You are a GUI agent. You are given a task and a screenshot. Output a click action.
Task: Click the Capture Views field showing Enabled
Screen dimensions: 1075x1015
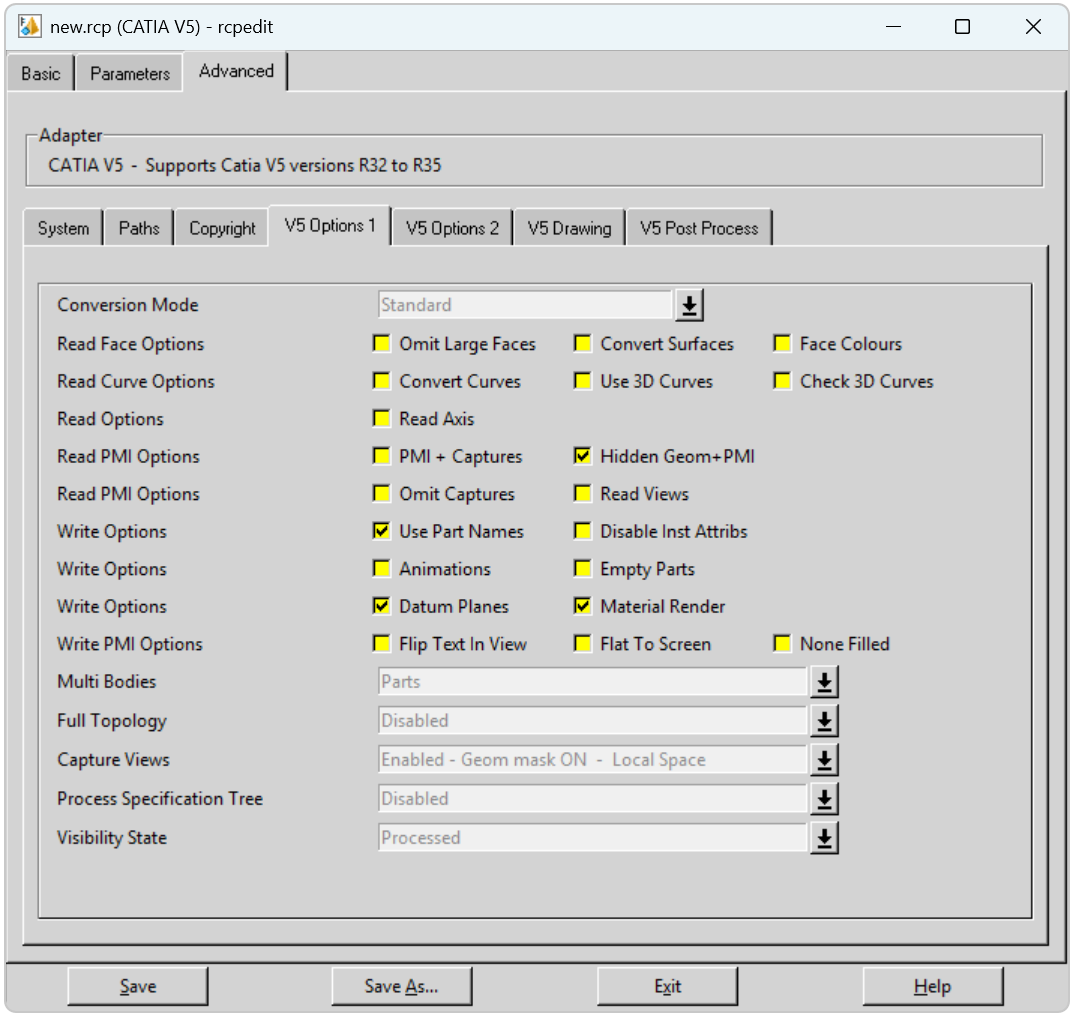tap(592, 761)
